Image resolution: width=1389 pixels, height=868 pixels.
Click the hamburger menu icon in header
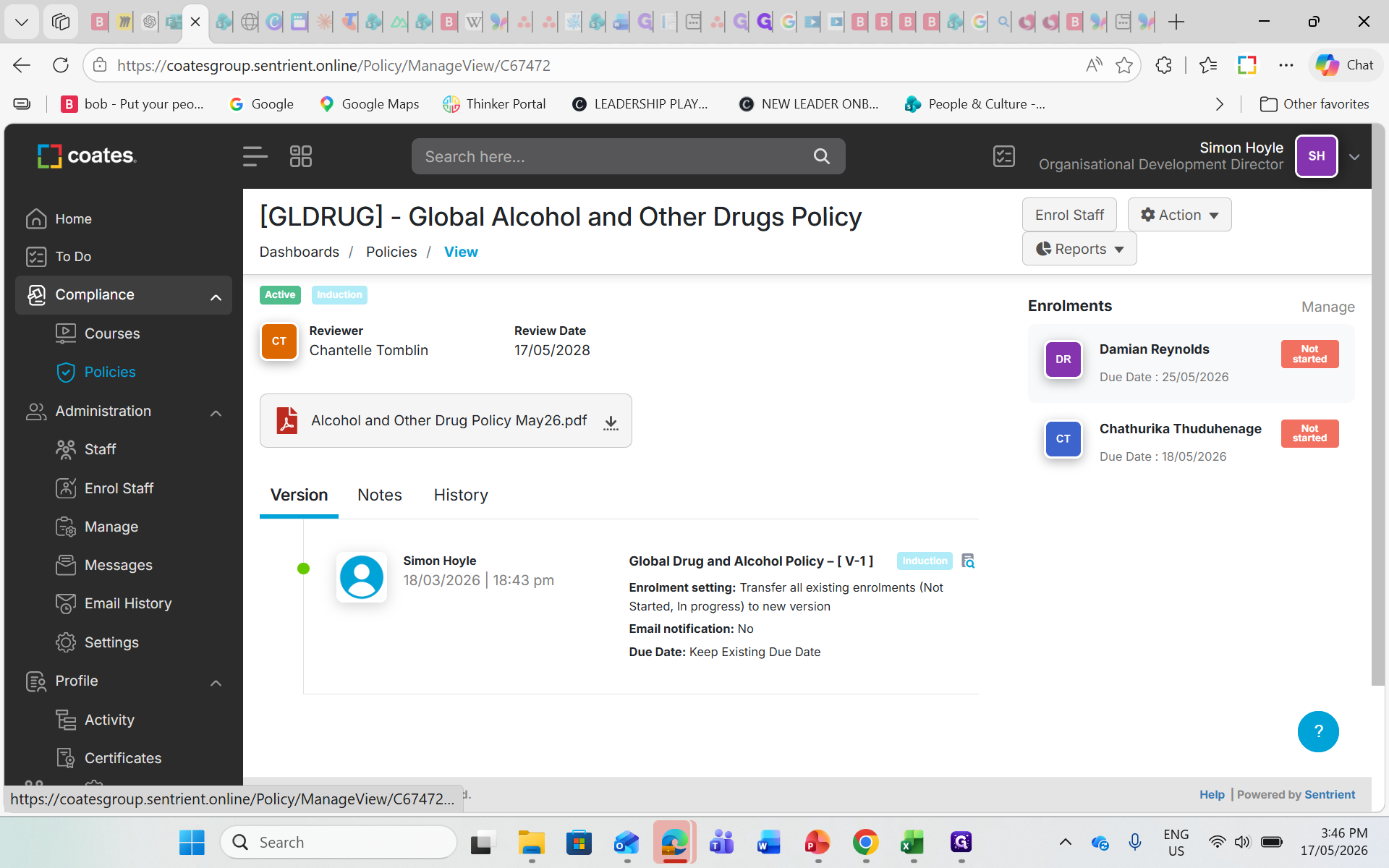[x=255, y=156]
